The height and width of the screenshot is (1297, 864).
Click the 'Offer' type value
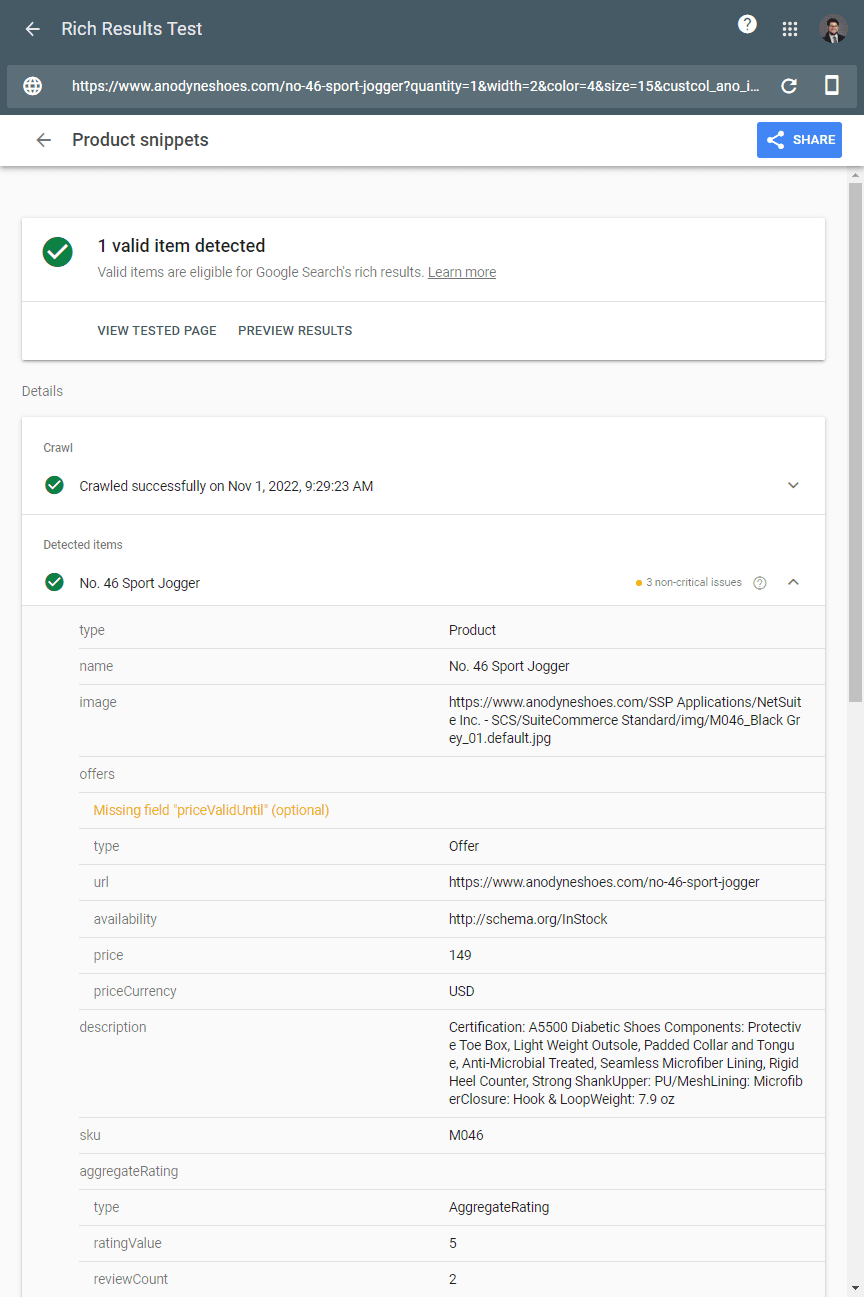pyautogui.click(x=464, y=846)
